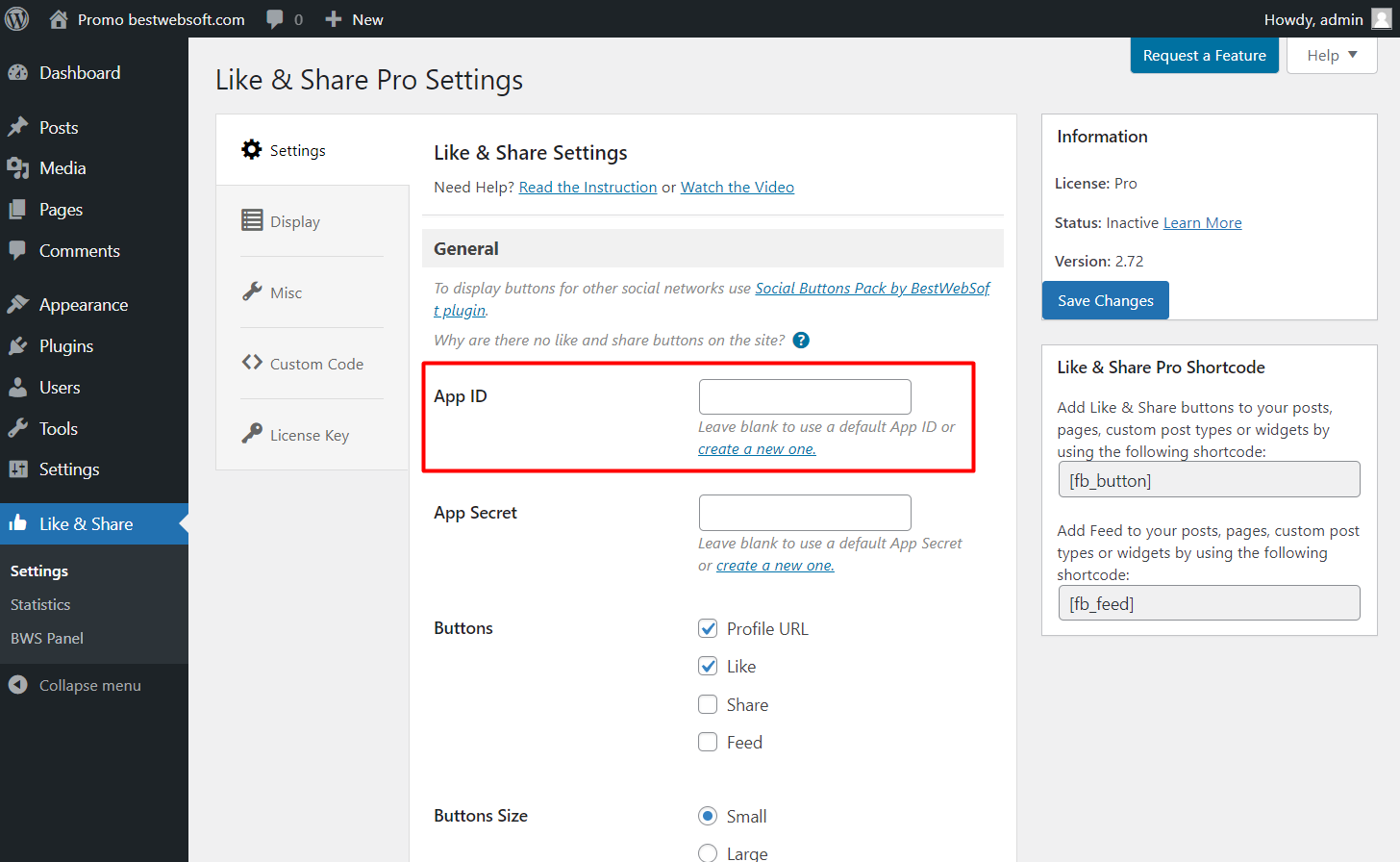This screenshot has height=862, width=1400.
Task: Click the Comments icon in the sidebar
Action: click(x=18, y=250)
